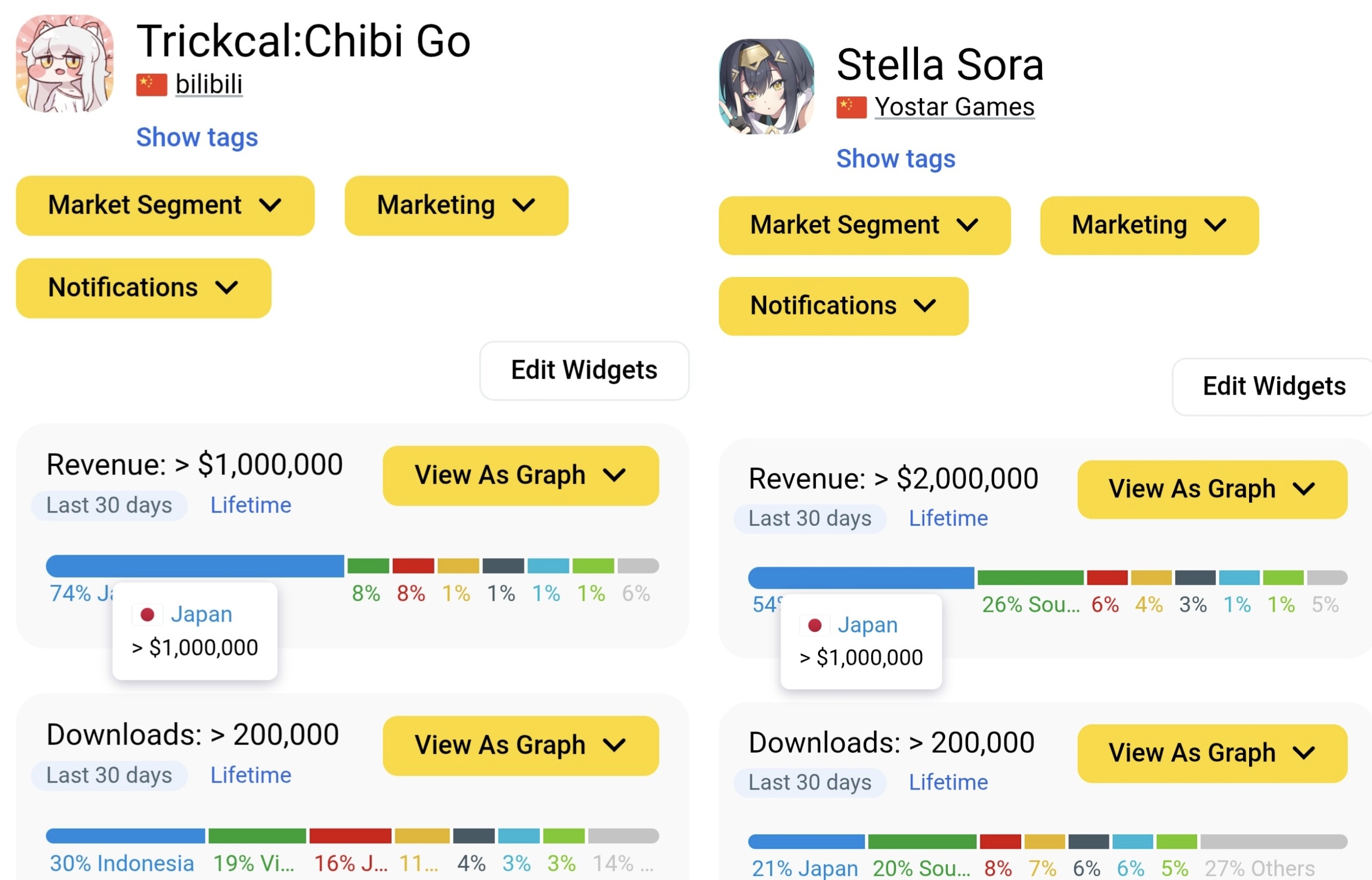The image size is (1372, 880).
Task: Click China flag icon beside Yostar Games
Action: pyautogui.click(x=851, y=107)
